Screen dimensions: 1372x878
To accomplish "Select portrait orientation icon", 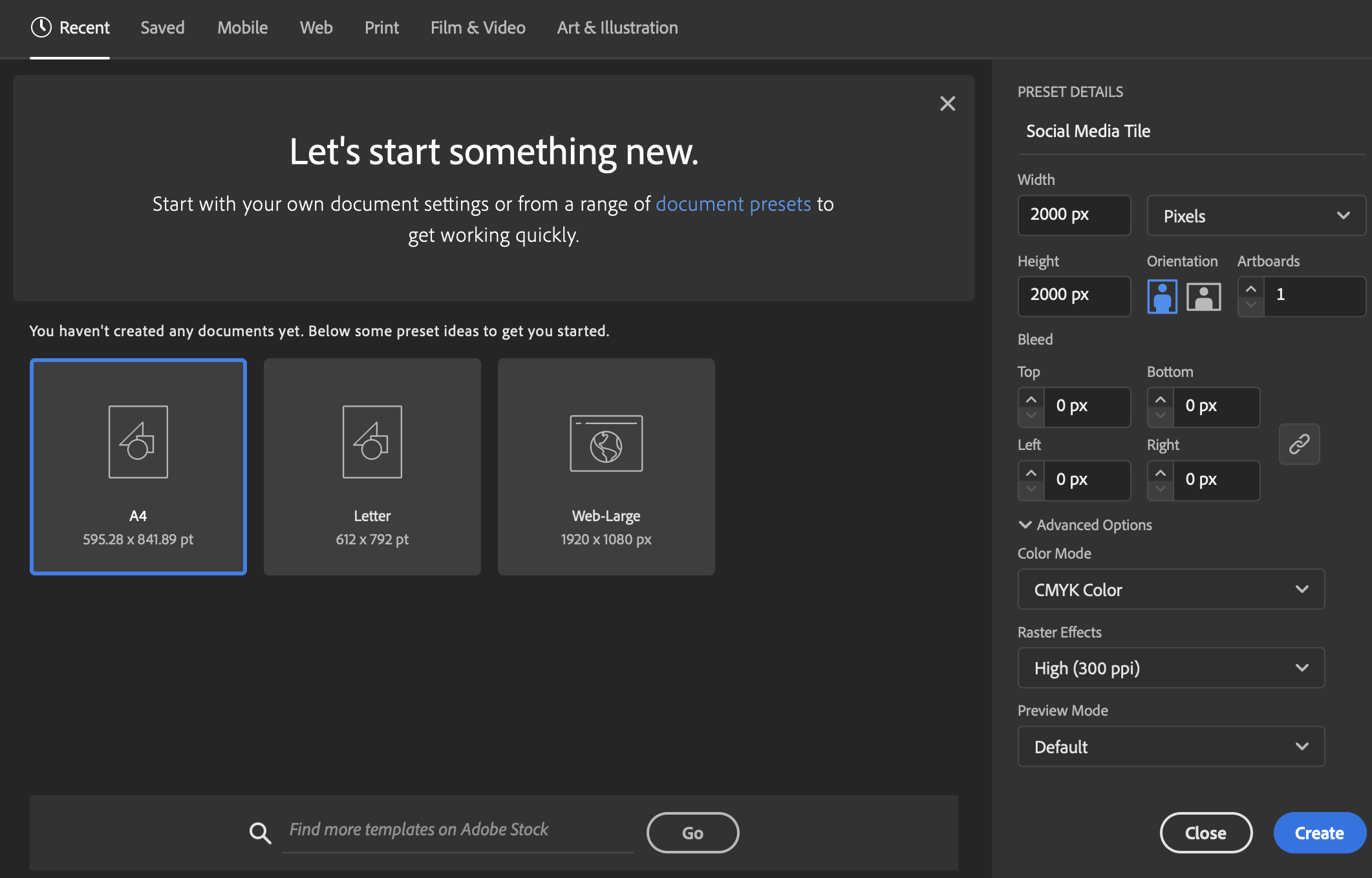I will click(1162, 297).
